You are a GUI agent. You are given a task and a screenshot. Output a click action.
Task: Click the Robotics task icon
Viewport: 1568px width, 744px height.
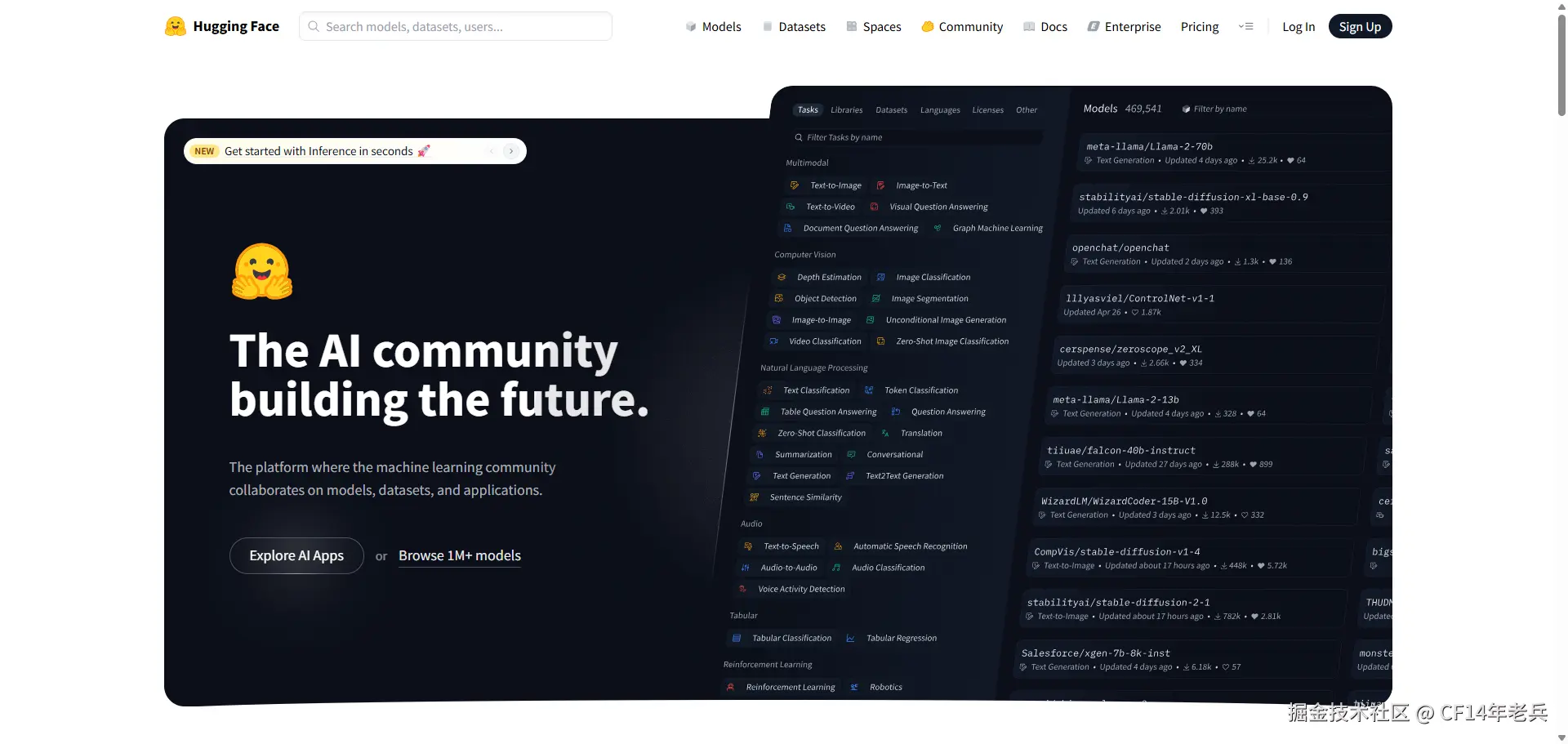tap(854, 688)
